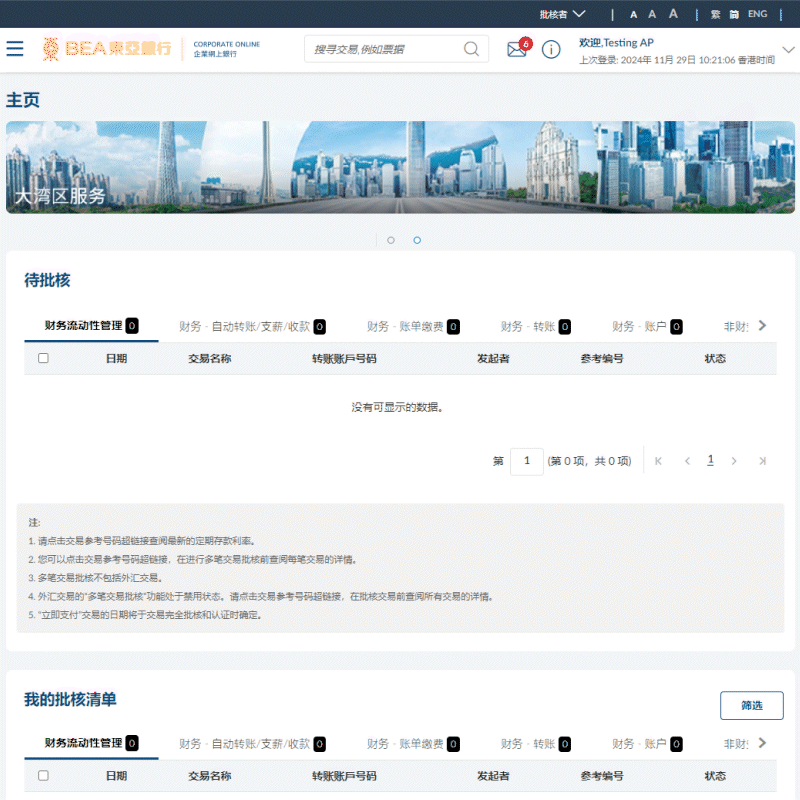
Task: Go to first page in 待批核 pagination
Action: pyautogui.click(x=658, y=461)
